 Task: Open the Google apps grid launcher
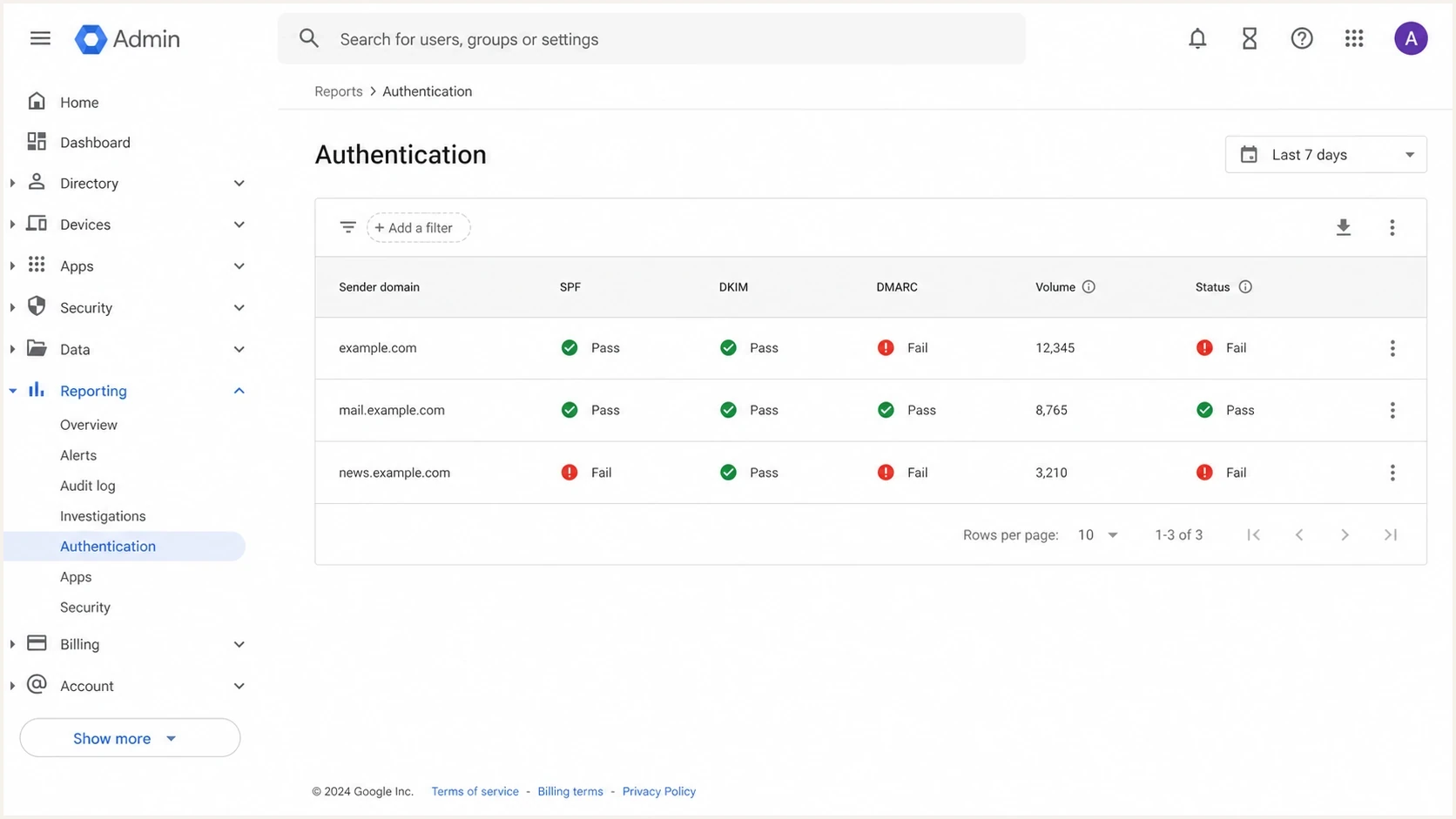[1354, 38]
